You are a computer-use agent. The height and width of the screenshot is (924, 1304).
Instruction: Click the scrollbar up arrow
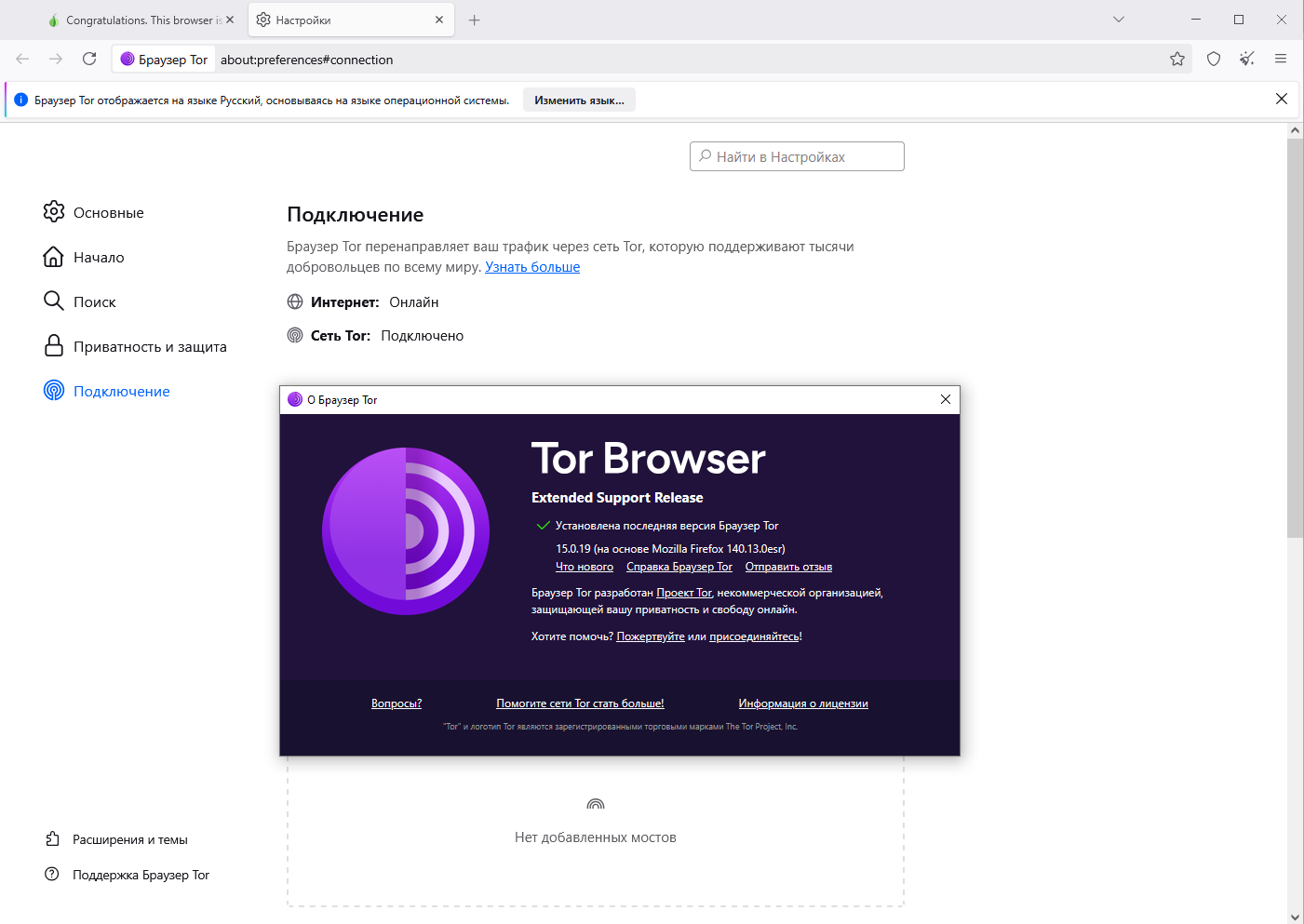[1295, 131]
